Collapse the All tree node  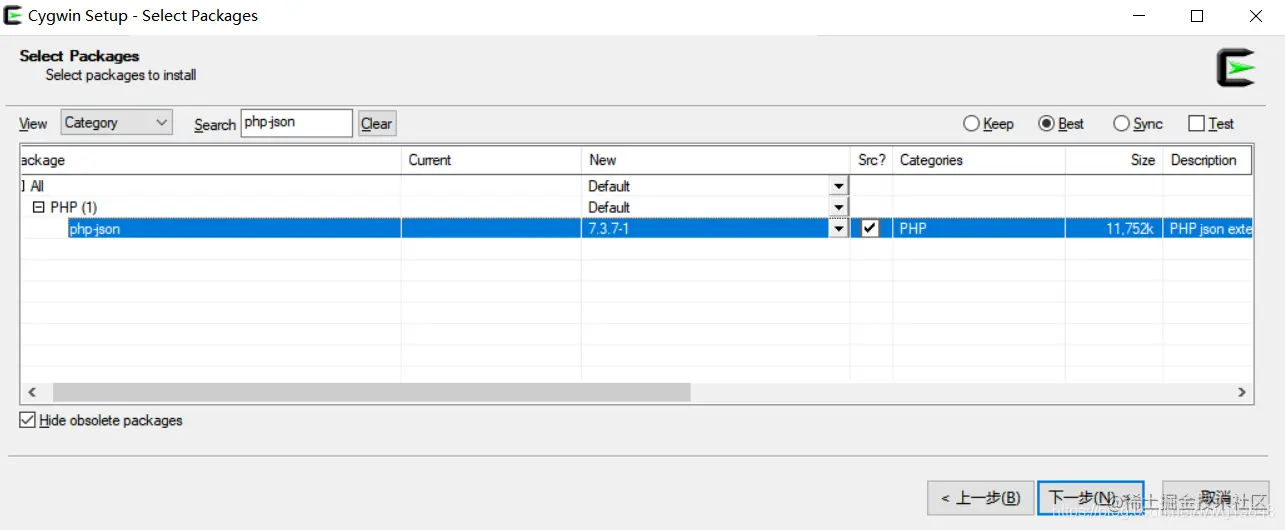point(23,186)
